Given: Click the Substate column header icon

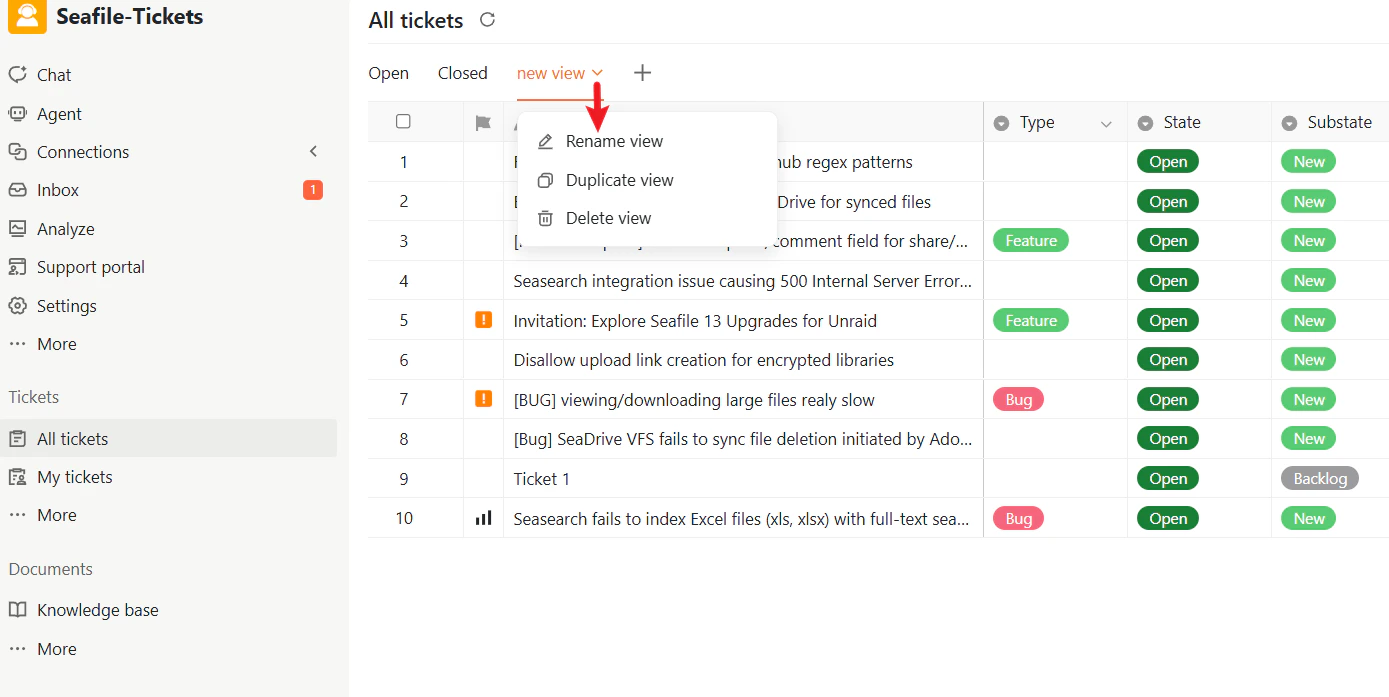Looking at the screenshot, I should click(x=1289, y=123).
